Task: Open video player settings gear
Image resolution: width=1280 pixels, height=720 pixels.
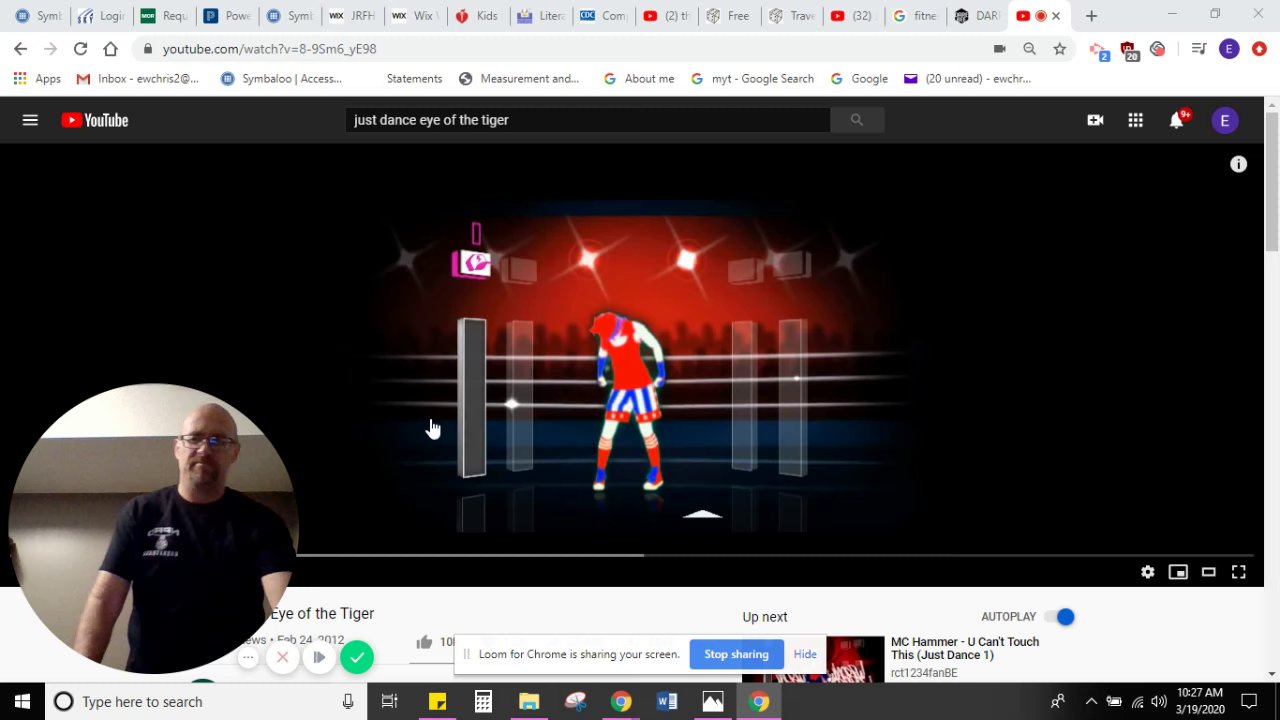Action: point(1148,572)
